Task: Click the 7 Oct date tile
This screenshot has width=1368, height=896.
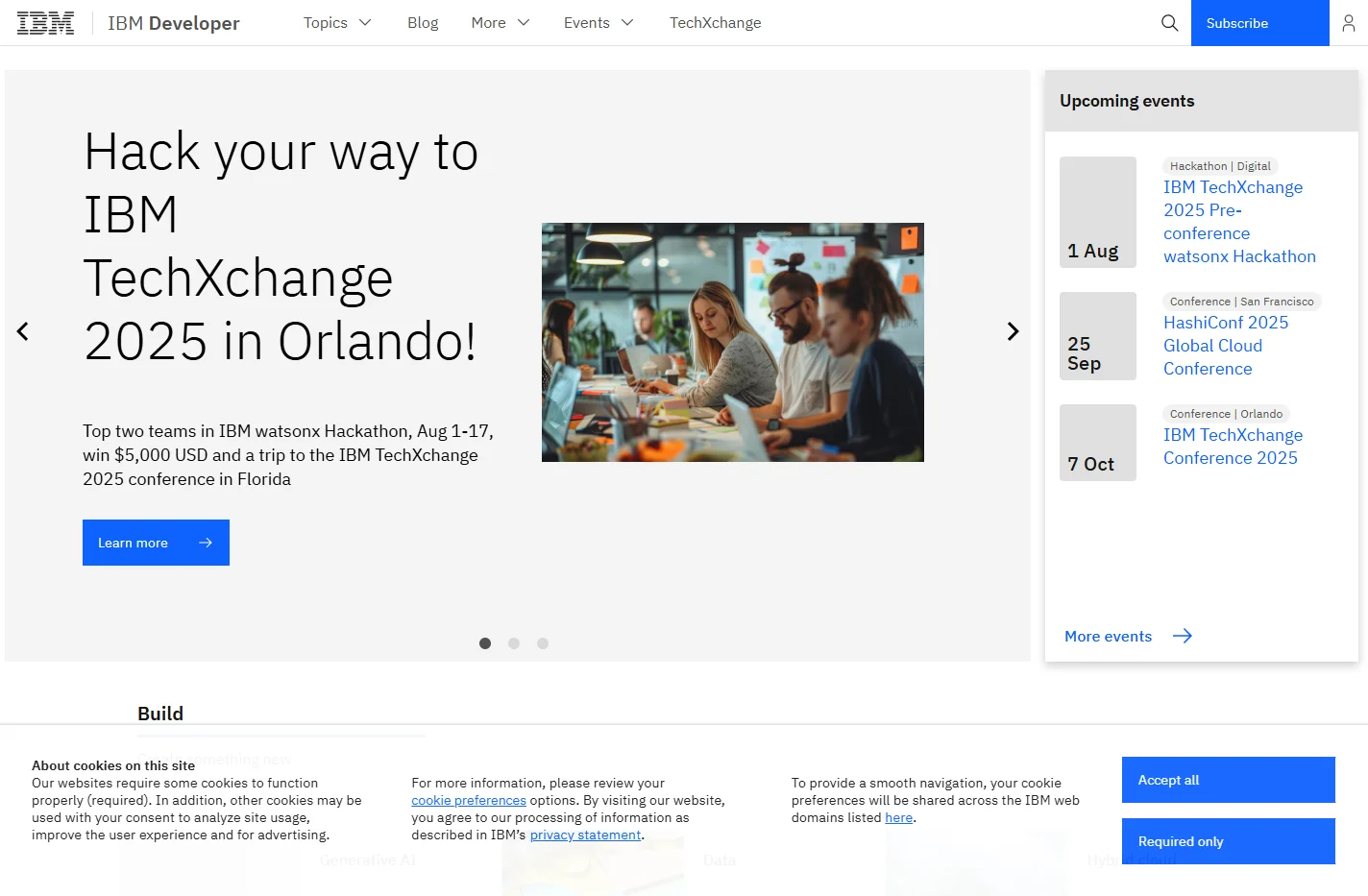Action: (1098, 443)
